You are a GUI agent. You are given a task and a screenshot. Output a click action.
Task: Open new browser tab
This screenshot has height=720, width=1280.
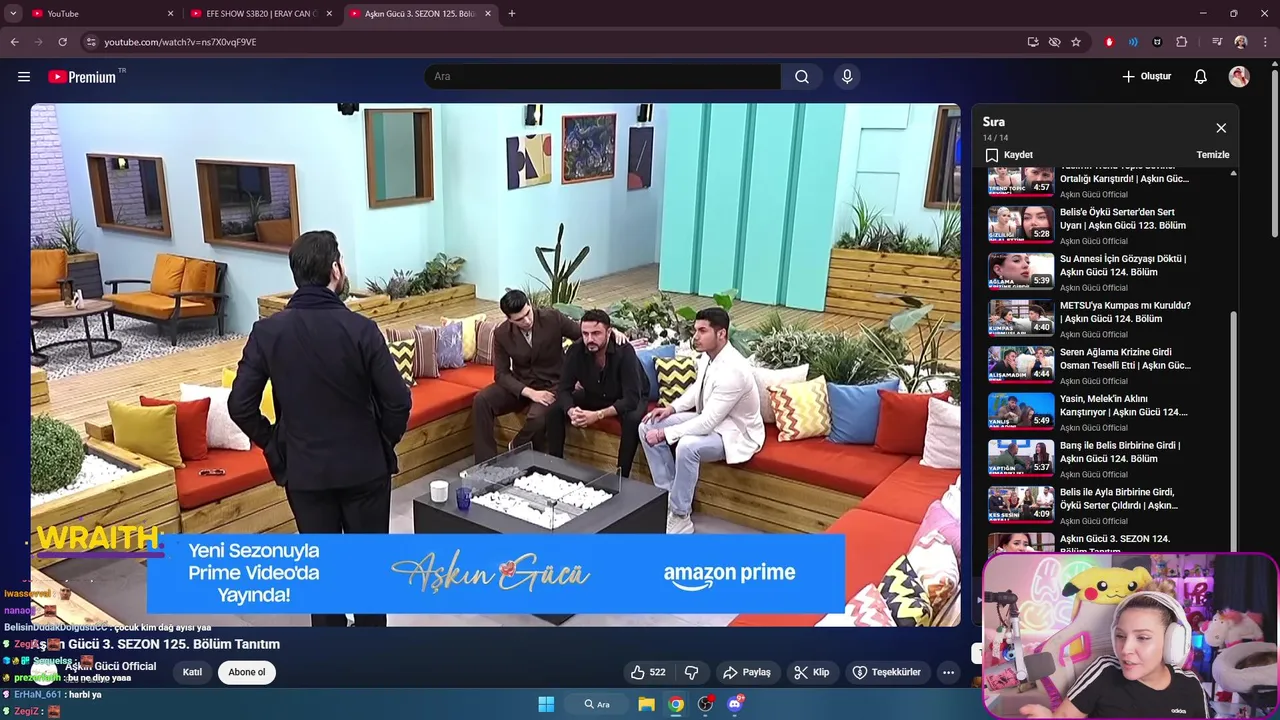[x=512, y=14]
